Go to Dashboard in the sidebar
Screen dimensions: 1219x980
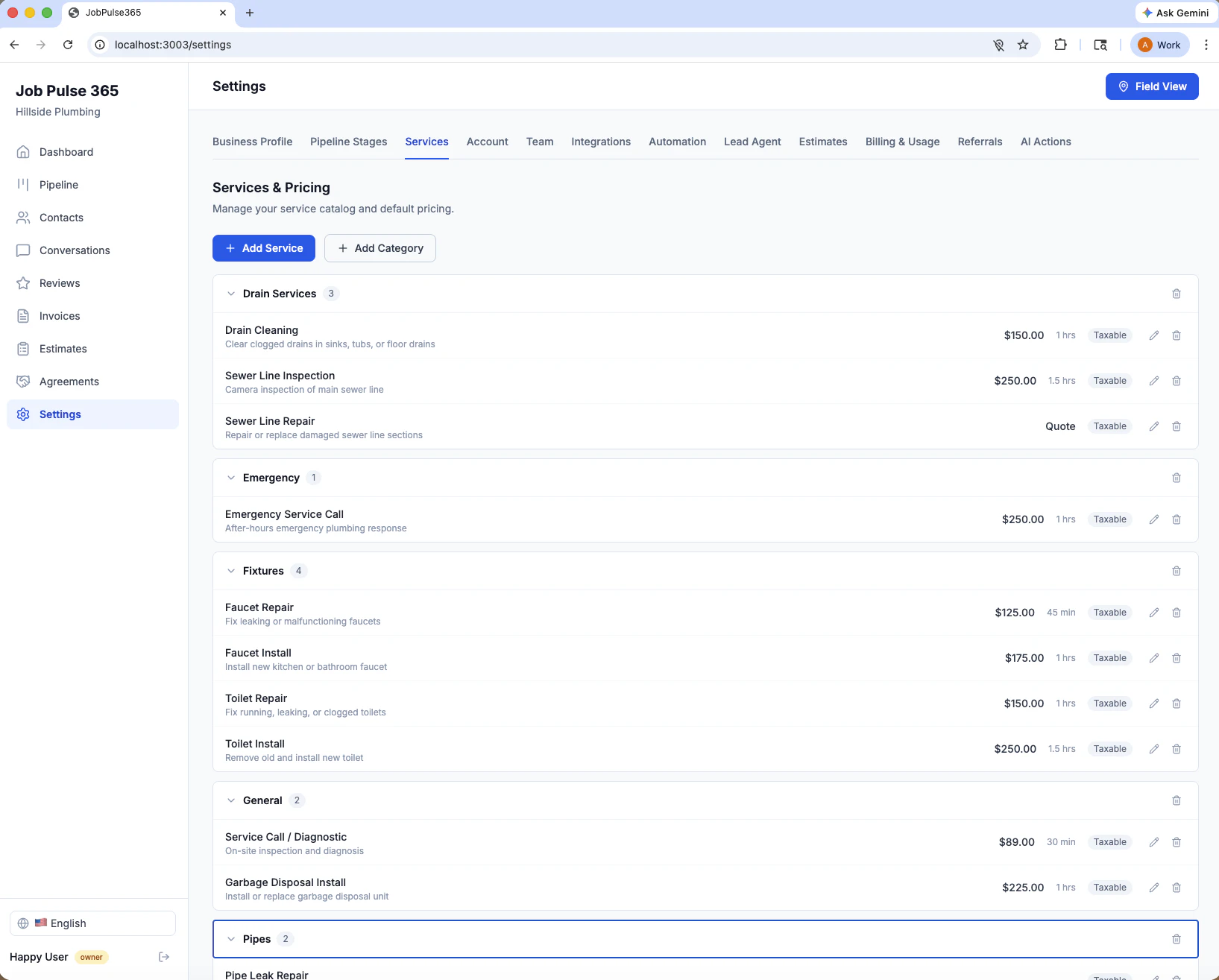click(92, 152)
